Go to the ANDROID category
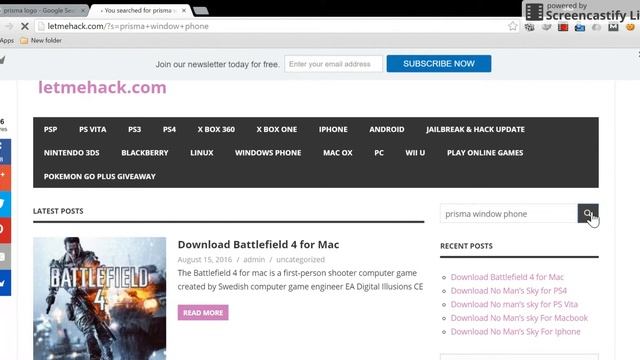Image resolution: width=640 pixels, height=360 pixels. [387, 129]
